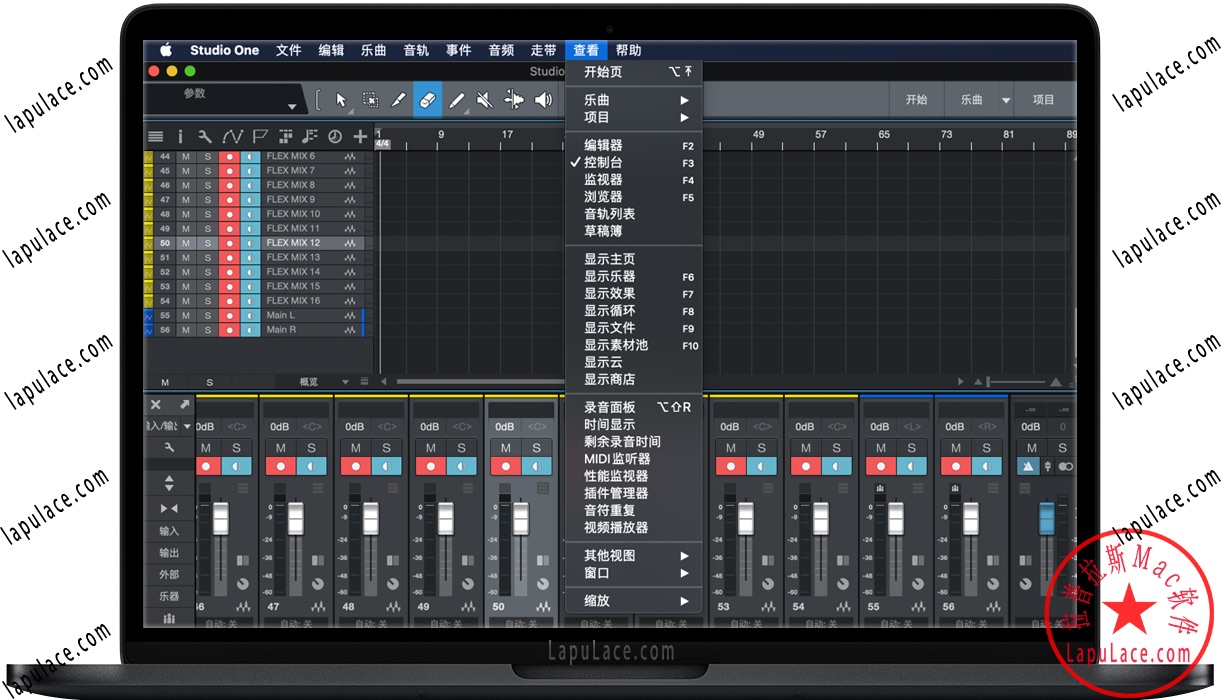Mute the FLEX MIX 12 track

187,243
